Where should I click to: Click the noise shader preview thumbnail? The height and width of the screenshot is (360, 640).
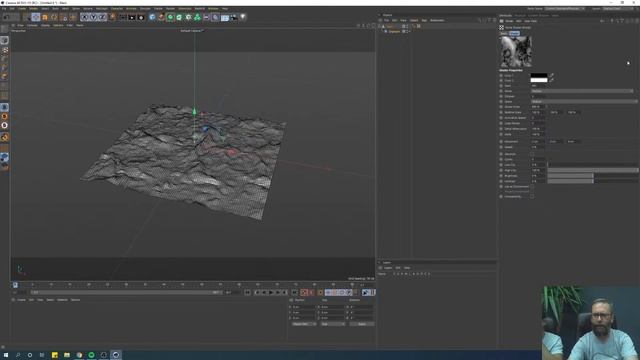click(516, 52)
